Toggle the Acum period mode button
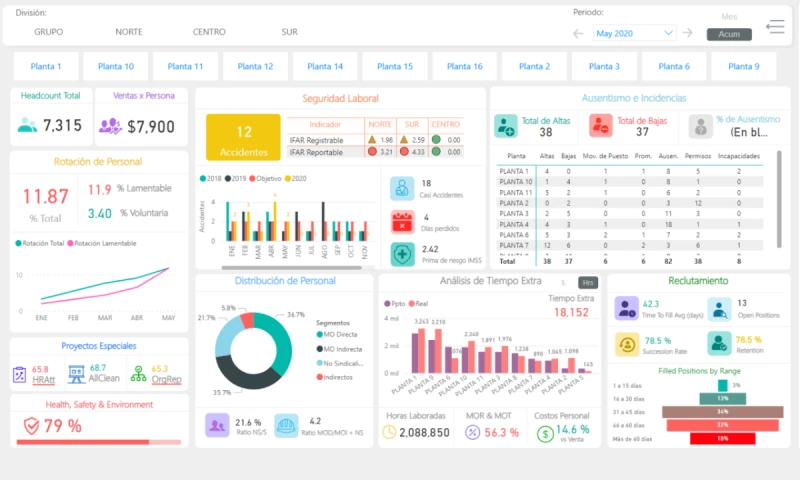800x480 pixels. (x=728, y=34)
